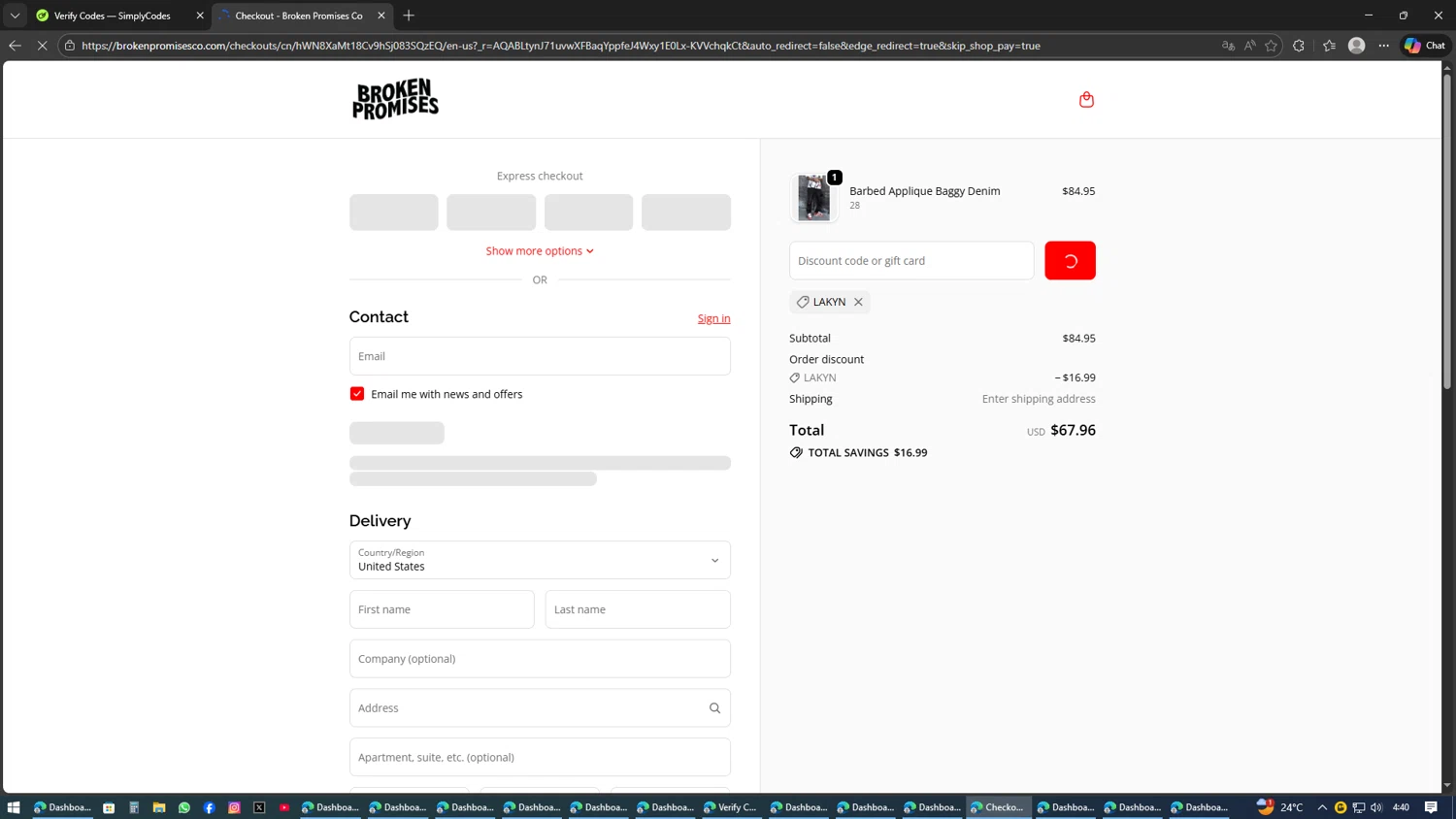This screenshot has width=1456, height=819.
Task: Open the favorites list icon
Action: [x=1329, y=46]
